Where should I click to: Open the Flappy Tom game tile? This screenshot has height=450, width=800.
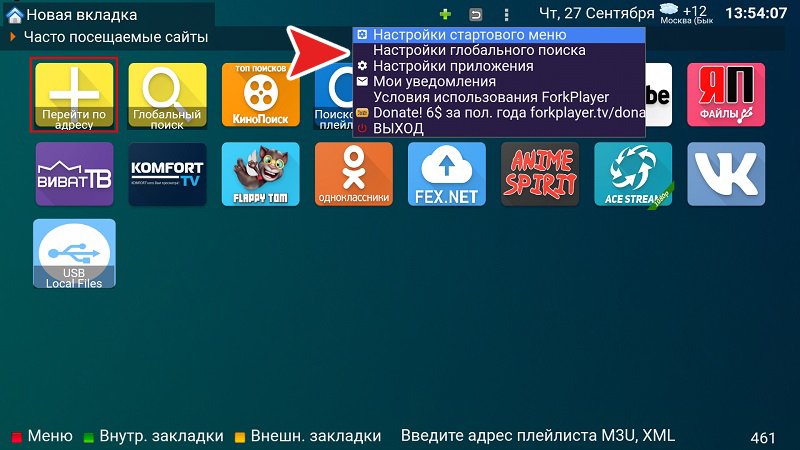[260, 174]
